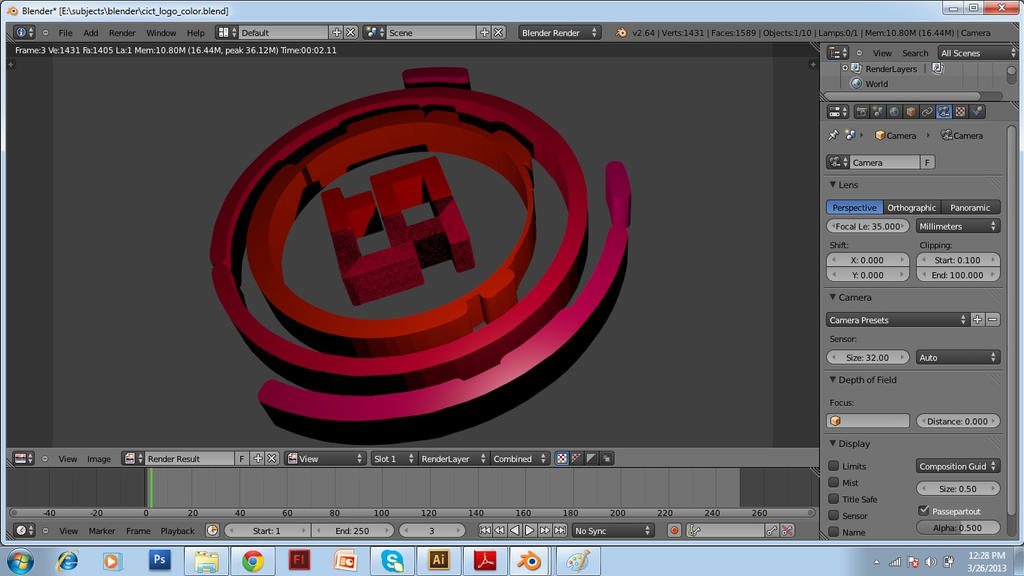Switch to the Object properties tab
The image size is (1024, 576).
910,112
